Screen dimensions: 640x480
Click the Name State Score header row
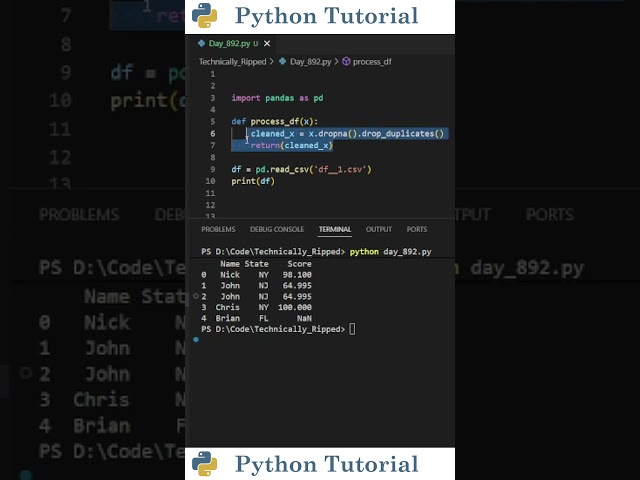pos(265,264)
